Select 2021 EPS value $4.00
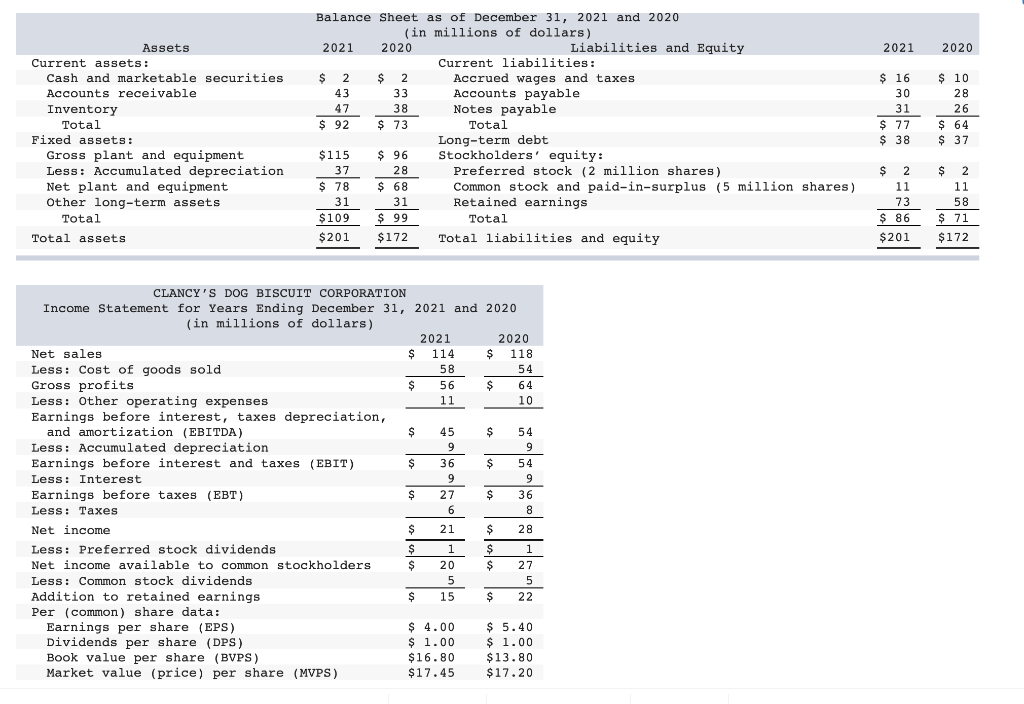Screen dimensions: 1024x704 click(x=432, y=628)
